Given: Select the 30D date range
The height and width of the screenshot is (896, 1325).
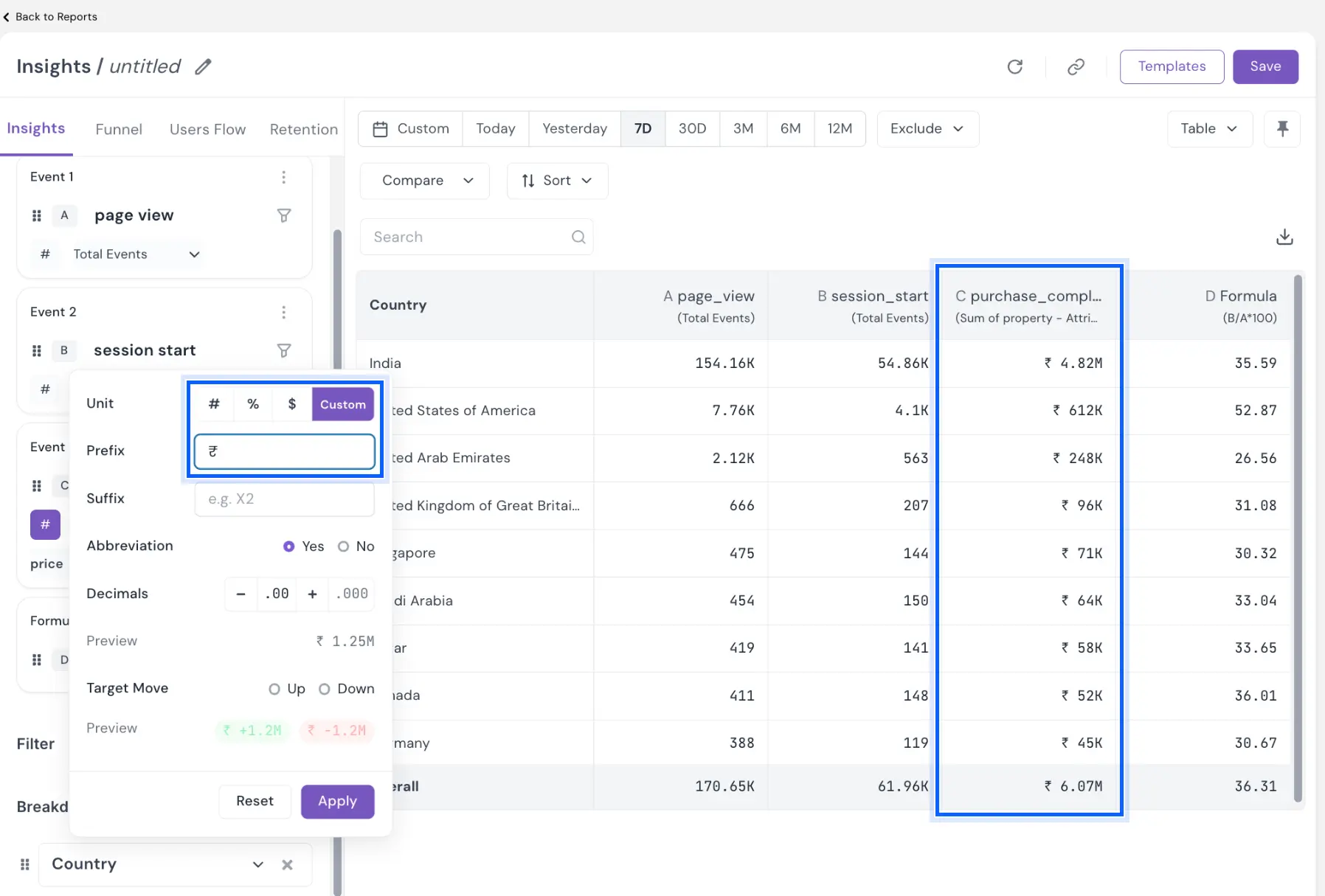Looking at the screenshot, I should click(x=692, y=129).
